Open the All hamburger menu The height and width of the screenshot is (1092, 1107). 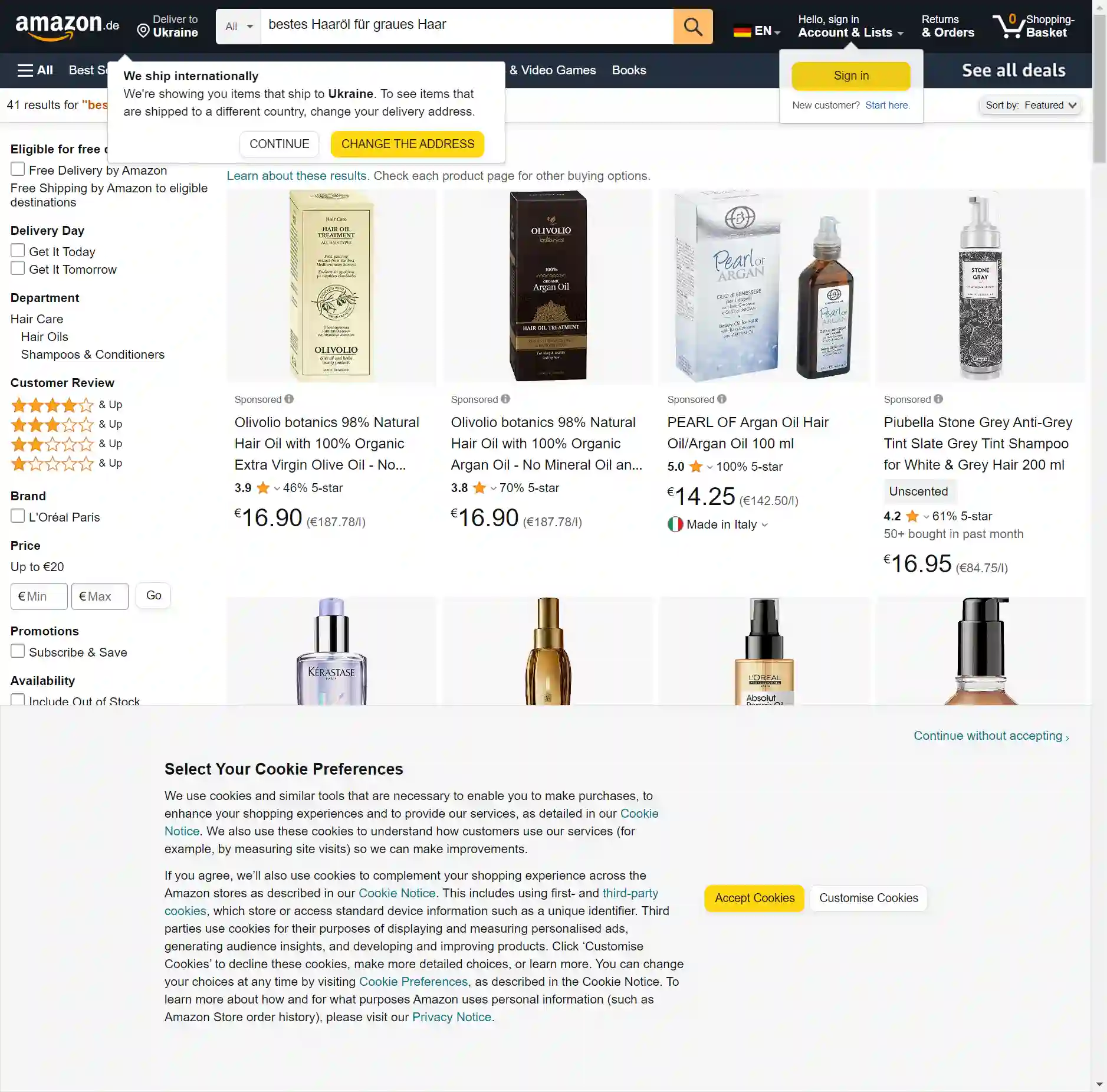pos(35,70)
